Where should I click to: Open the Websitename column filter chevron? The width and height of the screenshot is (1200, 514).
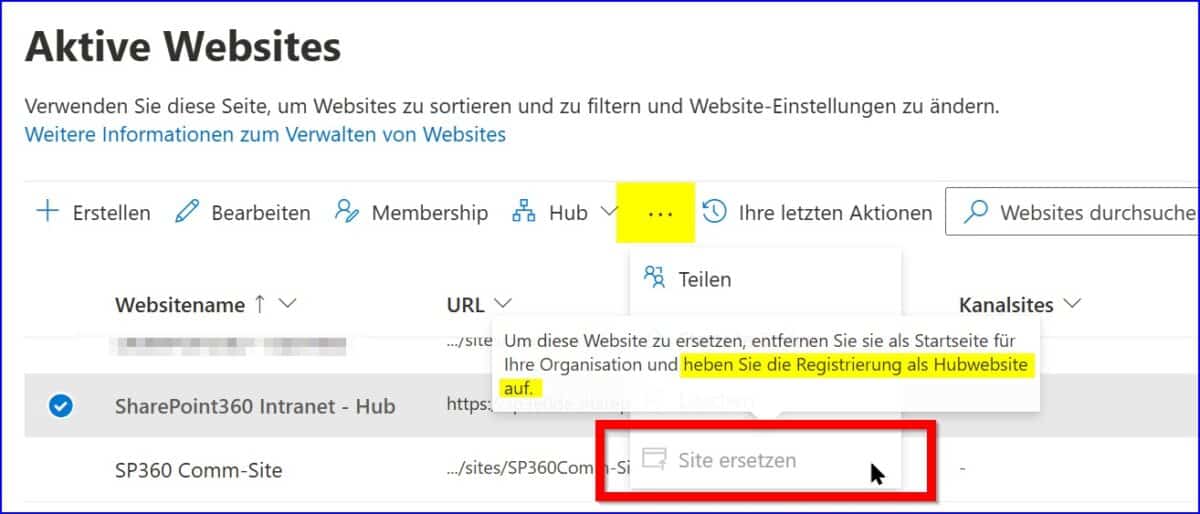point(288,304)
